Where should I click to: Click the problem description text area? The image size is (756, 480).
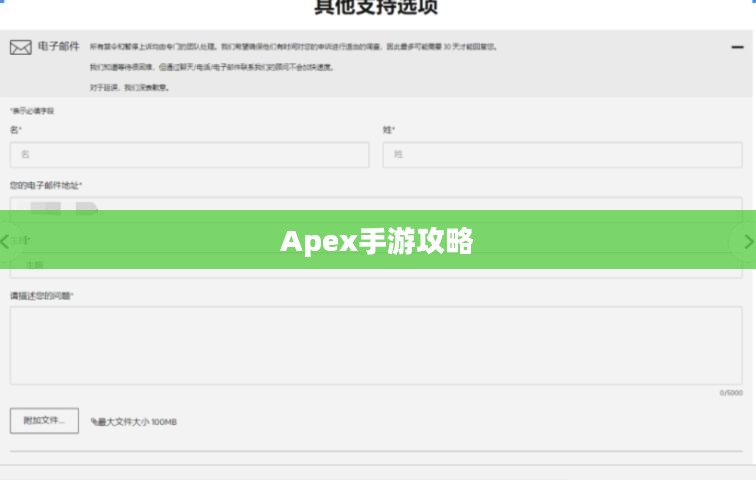tap(376, 346)
